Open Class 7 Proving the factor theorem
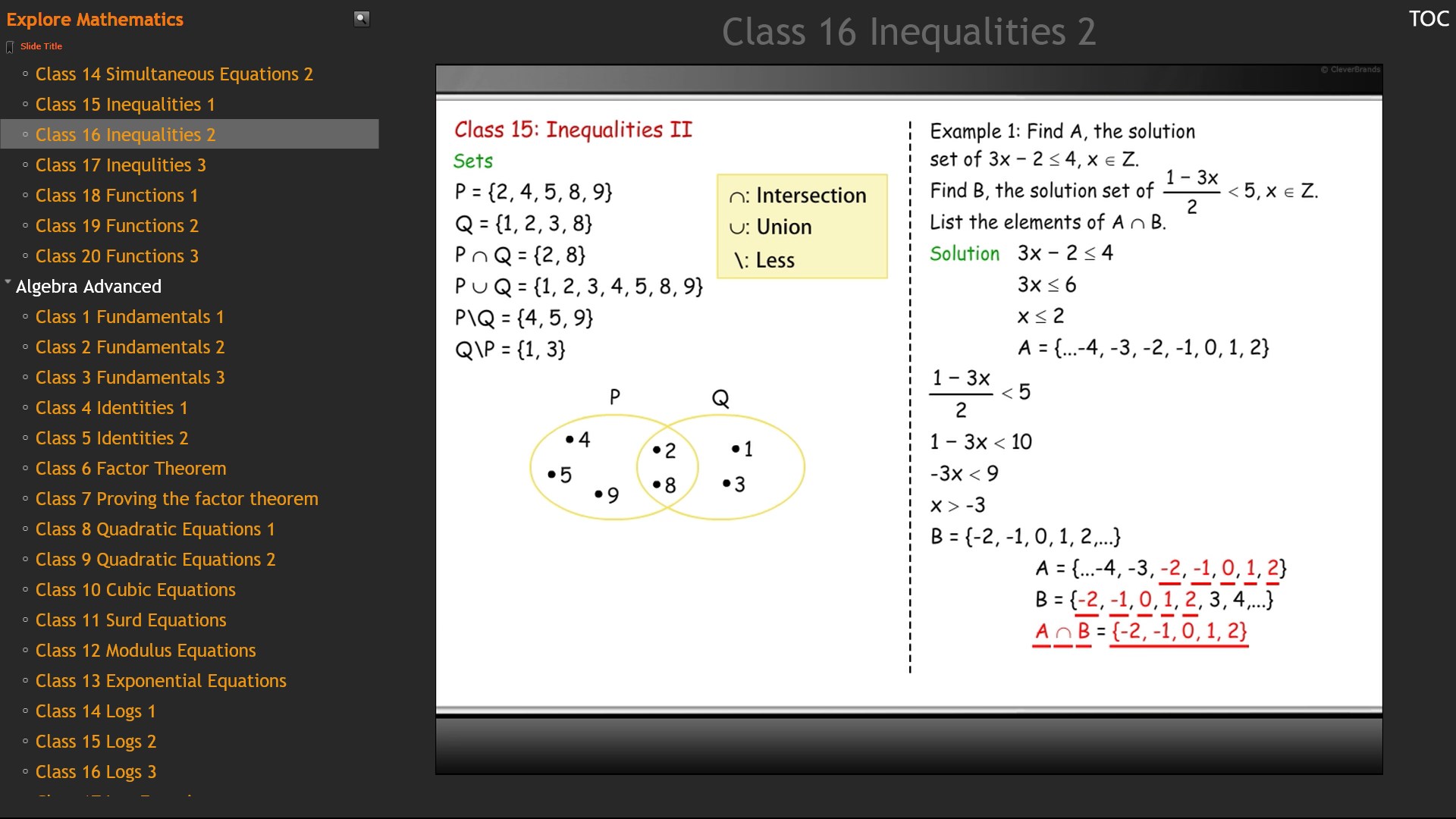 pos(177,499)
